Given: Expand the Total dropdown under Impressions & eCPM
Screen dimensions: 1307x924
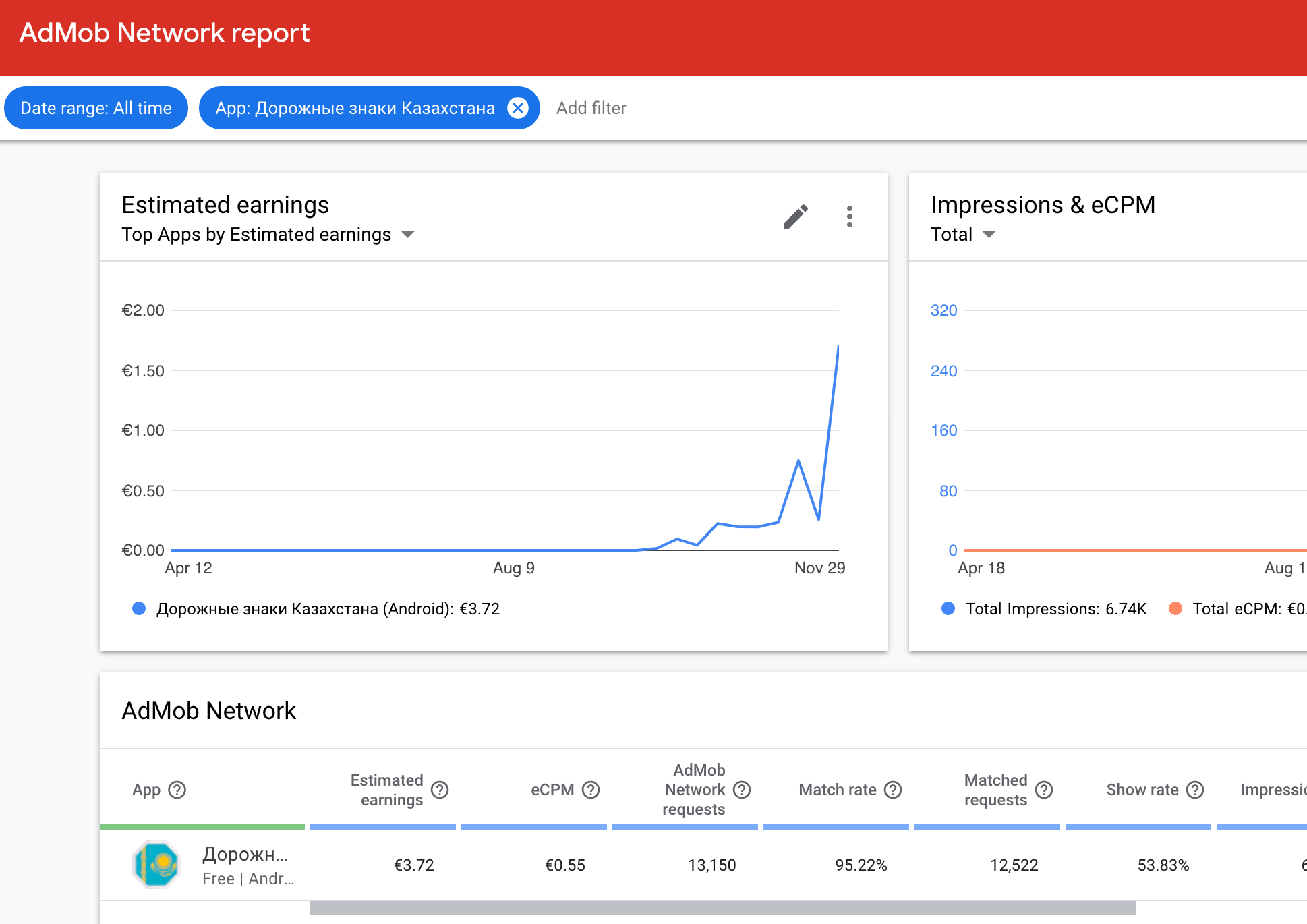Looking at the screenshot, I should pyautogui.click(x=963, y=235).
